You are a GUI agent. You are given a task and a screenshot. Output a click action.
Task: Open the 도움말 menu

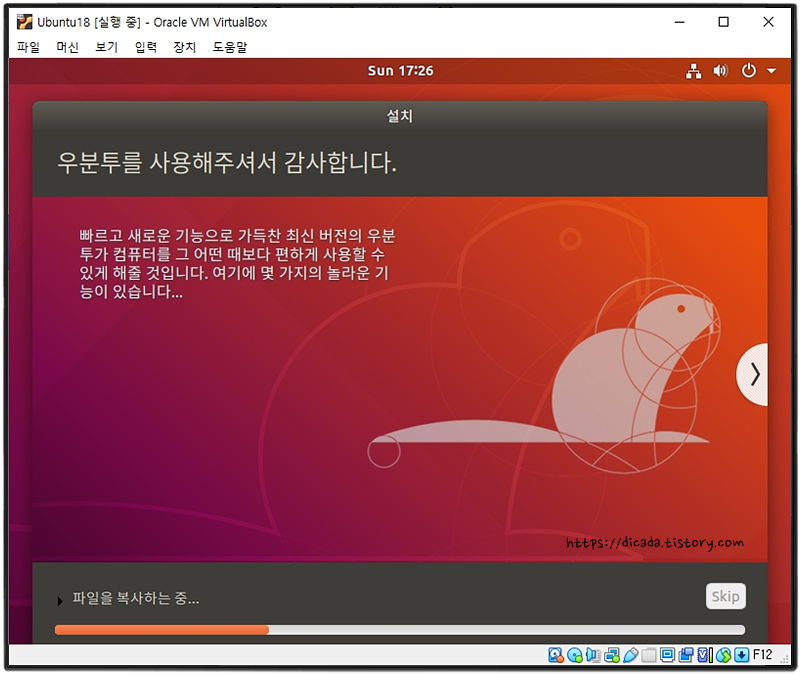[x=230, y=47]
